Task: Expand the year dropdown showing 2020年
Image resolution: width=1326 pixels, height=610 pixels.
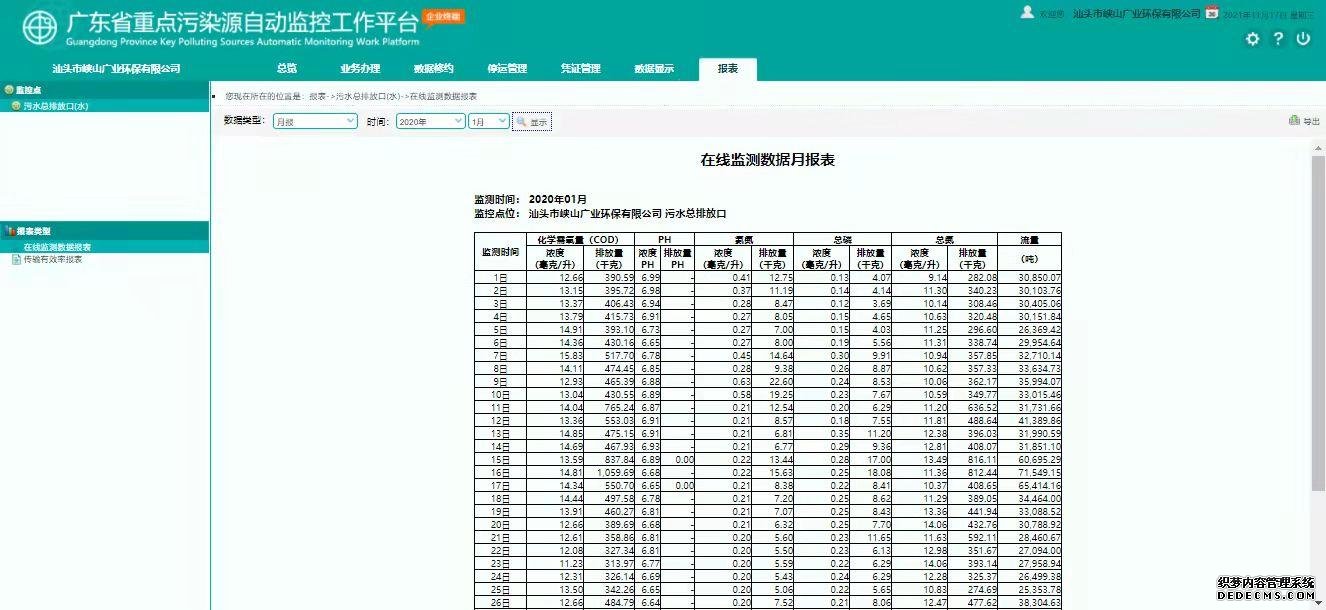Action: tap(430, 121)
